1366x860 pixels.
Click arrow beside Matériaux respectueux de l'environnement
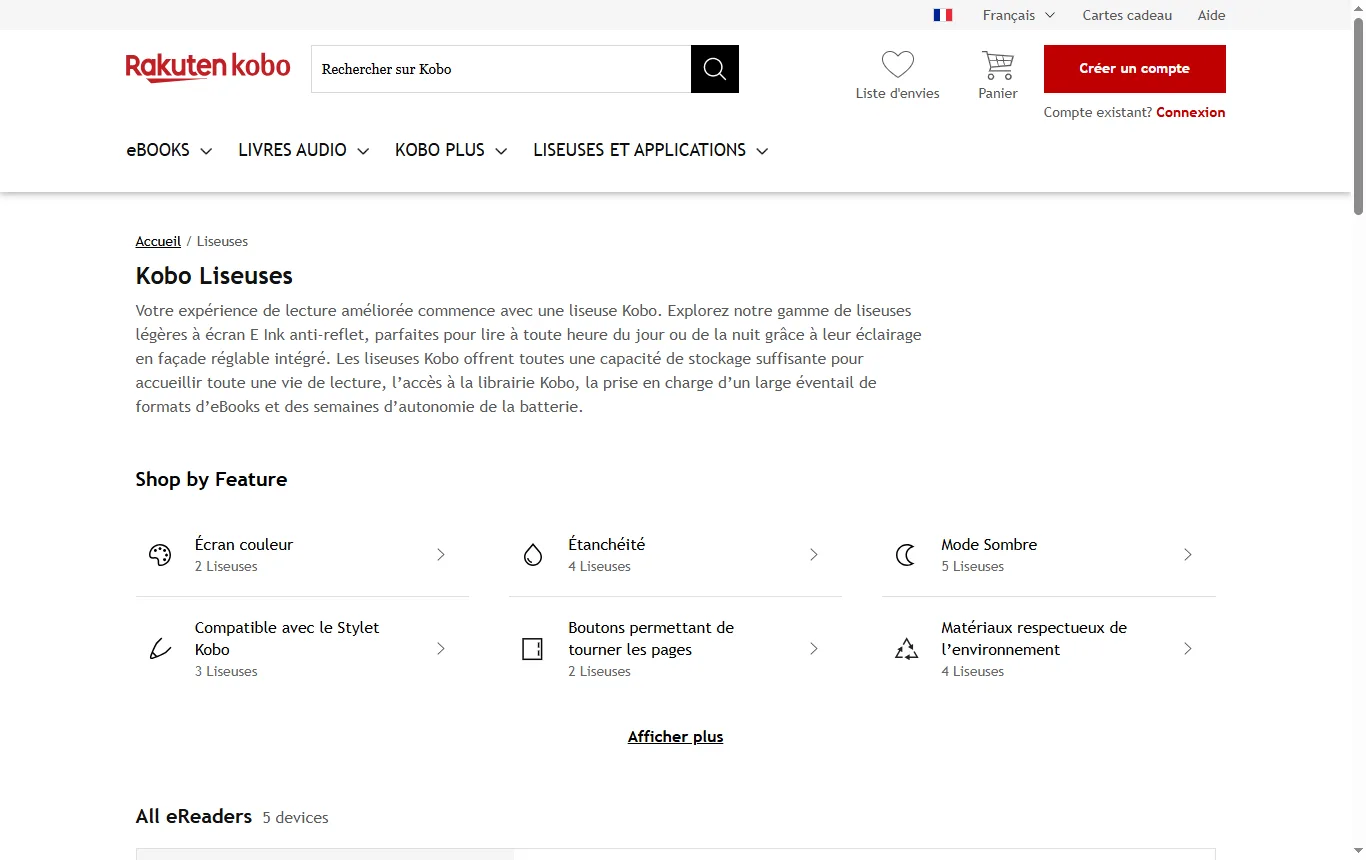coord(1188,649)
